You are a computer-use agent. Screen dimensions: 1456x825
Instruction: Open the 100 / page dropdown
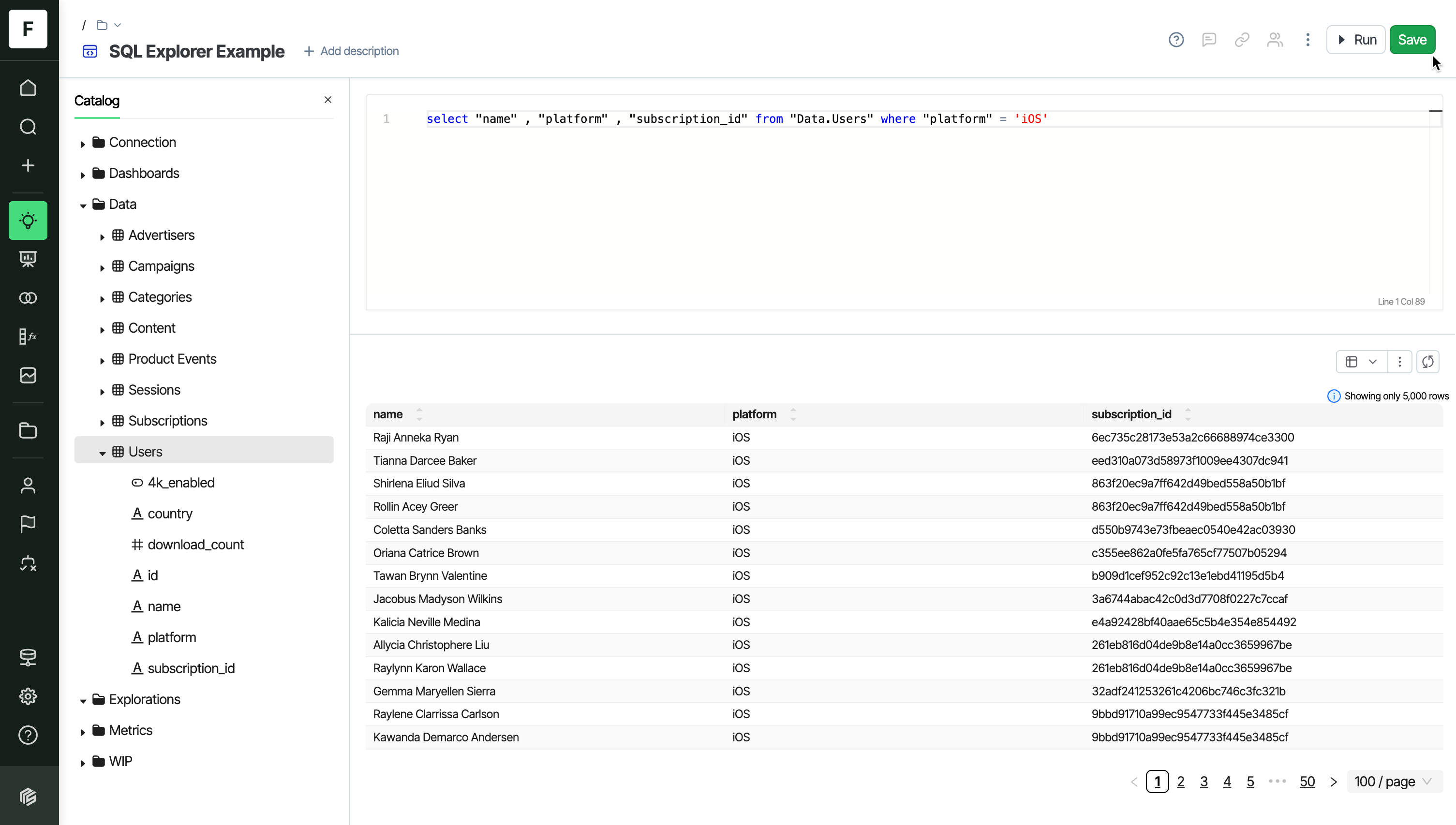point(1395,782)
